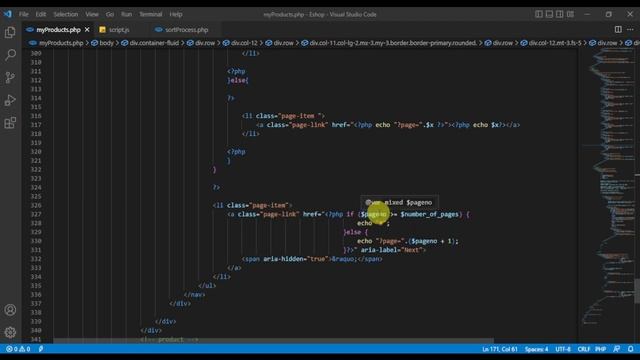The height and width of the screenshot is (360, 640).
Task: Toggle panel layout icon
Action: tap(549, 14)
